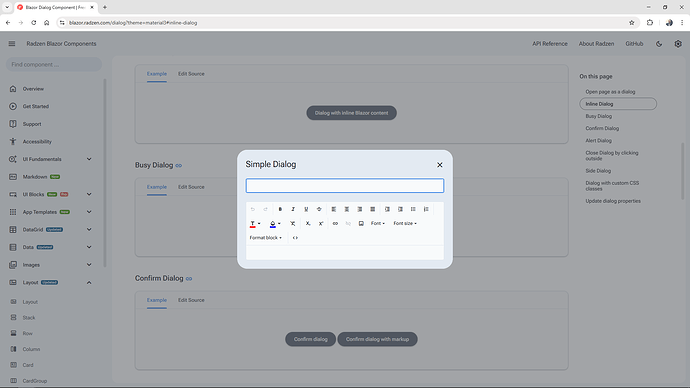Insert numbered list in editor
Screen dimensions: 690x388
[426, 209]
